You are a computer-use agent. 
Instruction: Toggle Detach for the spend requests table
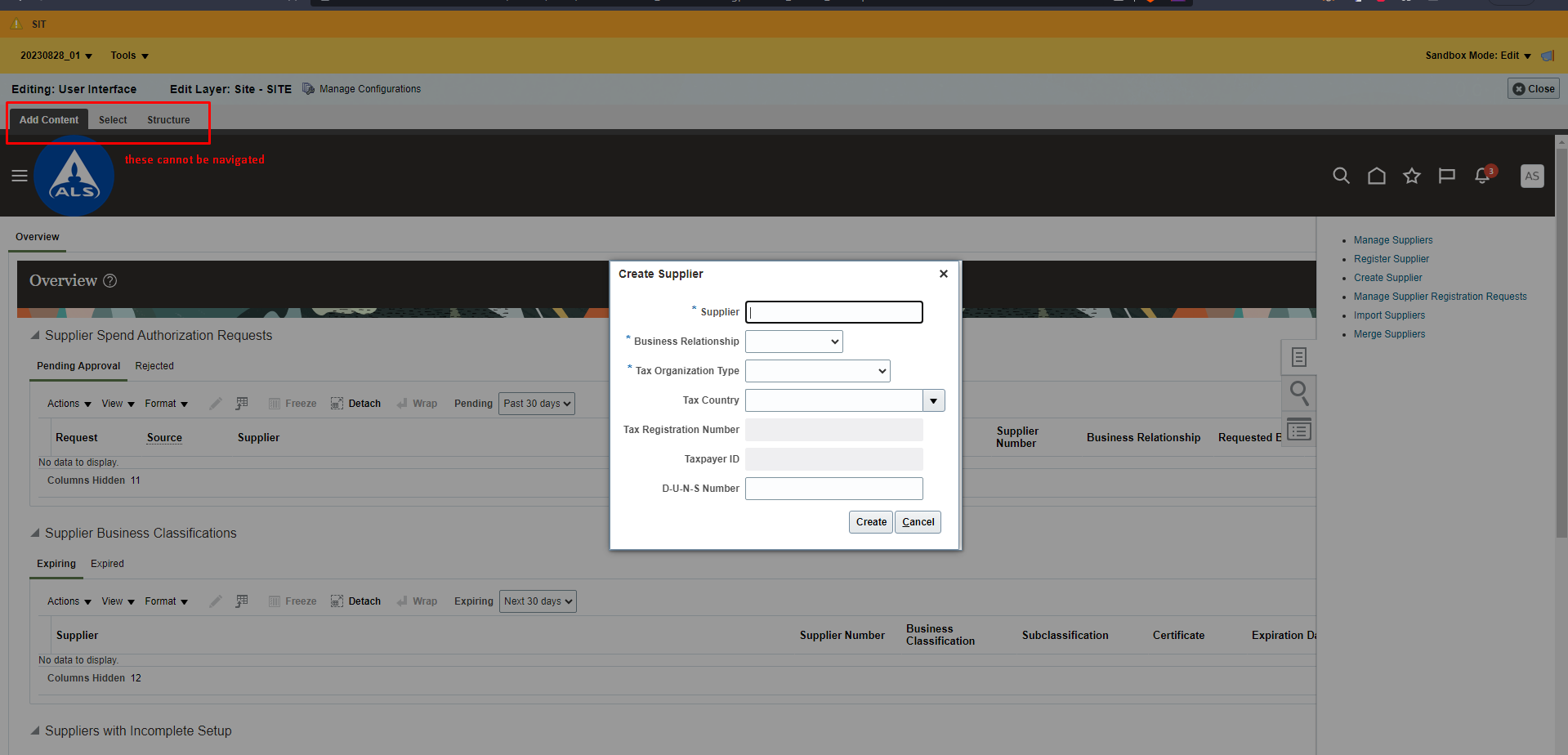click(x=355, y=403)
